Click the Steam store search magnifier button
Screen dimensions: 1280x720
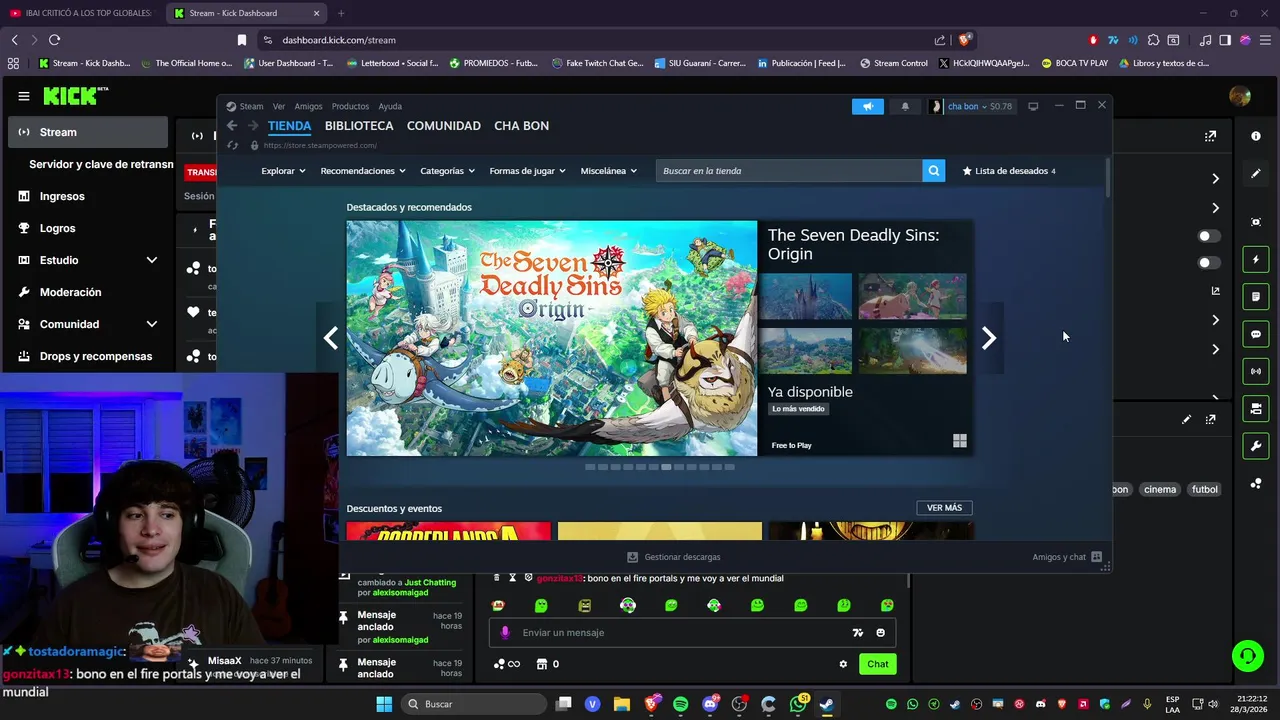pos(934,171)
